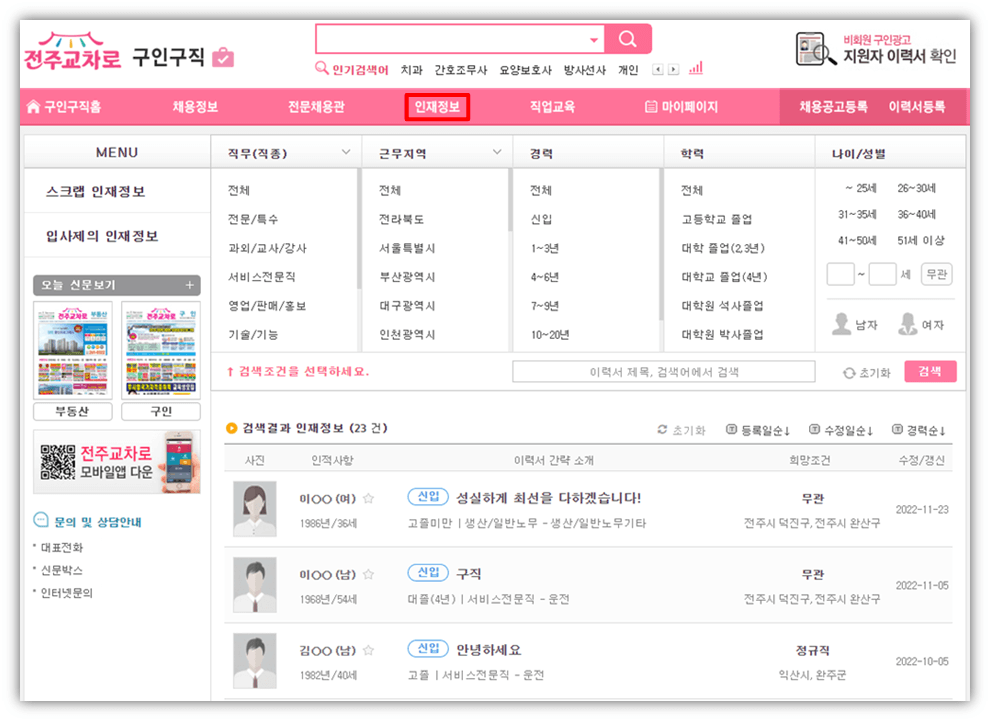Screen dimensions: 990x721
Task: Show previous popular keyword arrow
Action: (x=657, y=69)
